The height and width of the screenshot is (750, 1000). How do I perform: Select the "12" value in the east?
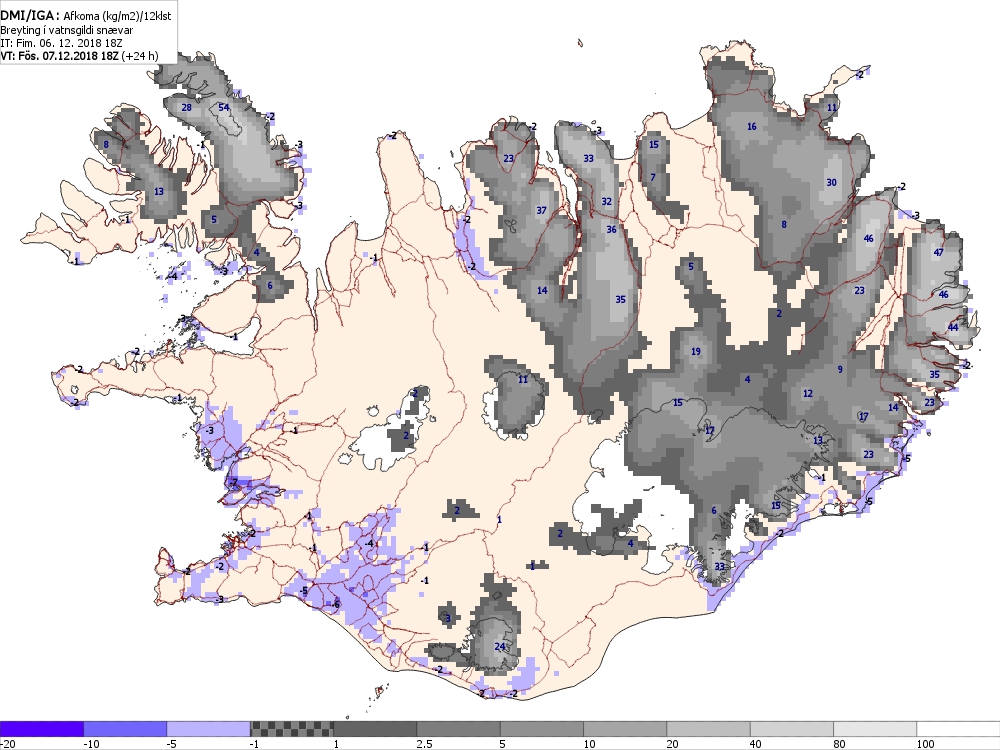pos(808,393)
